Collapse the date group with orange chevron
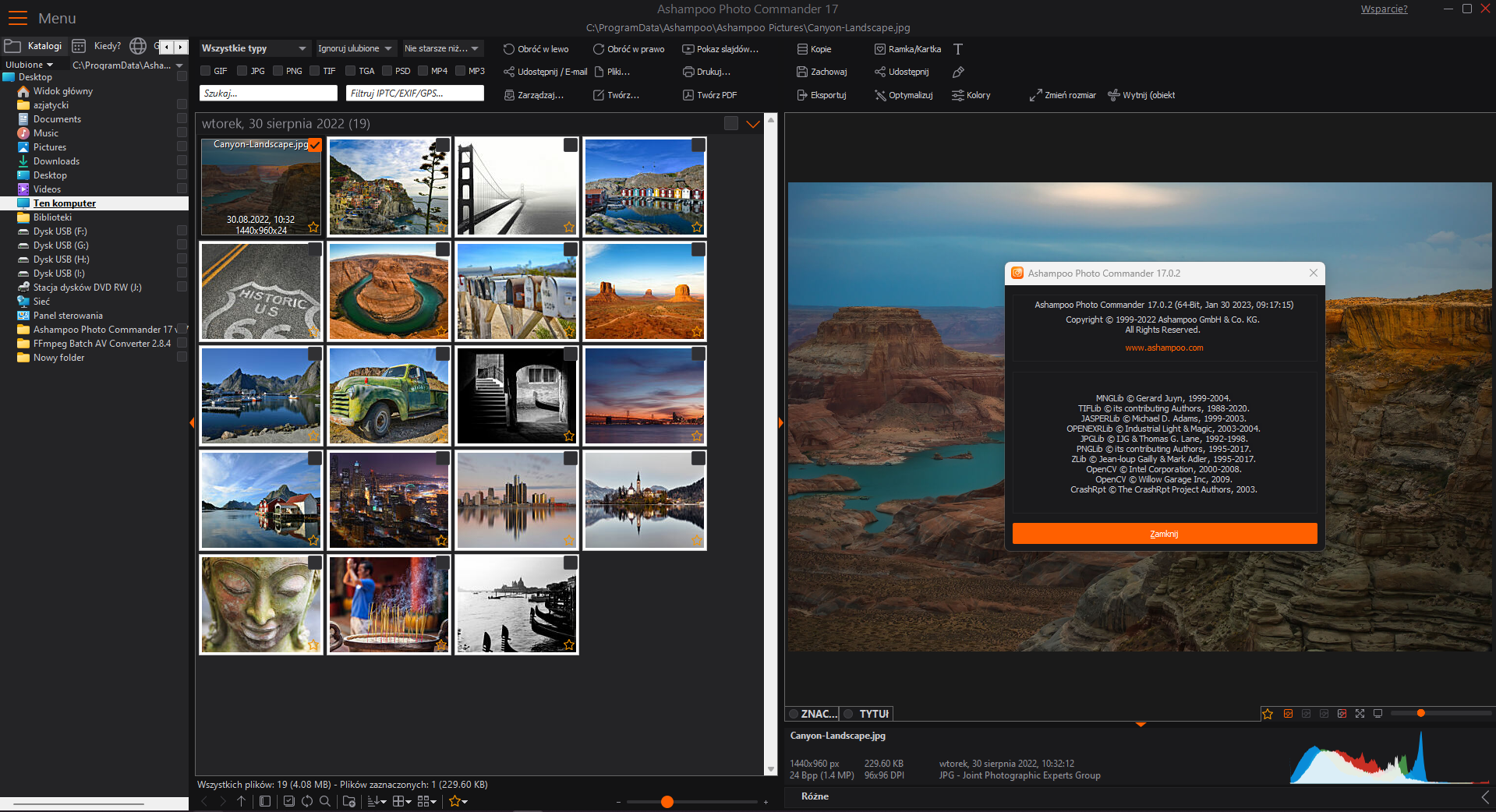 [x=753, y=124]
